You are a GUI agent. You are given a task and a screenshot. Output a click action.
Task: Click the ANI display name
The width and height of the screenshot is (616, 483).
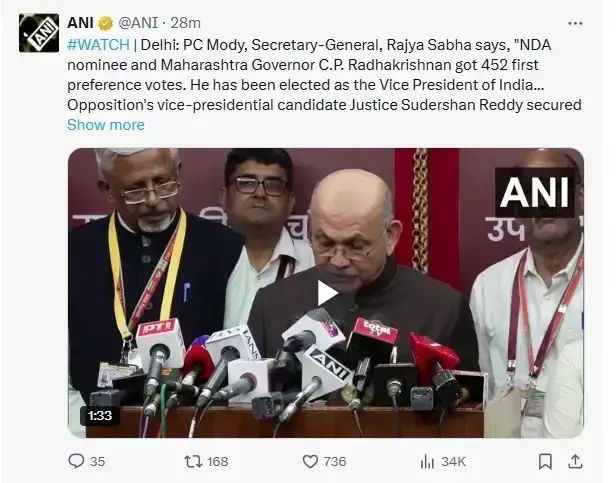[x=80, y=22]
